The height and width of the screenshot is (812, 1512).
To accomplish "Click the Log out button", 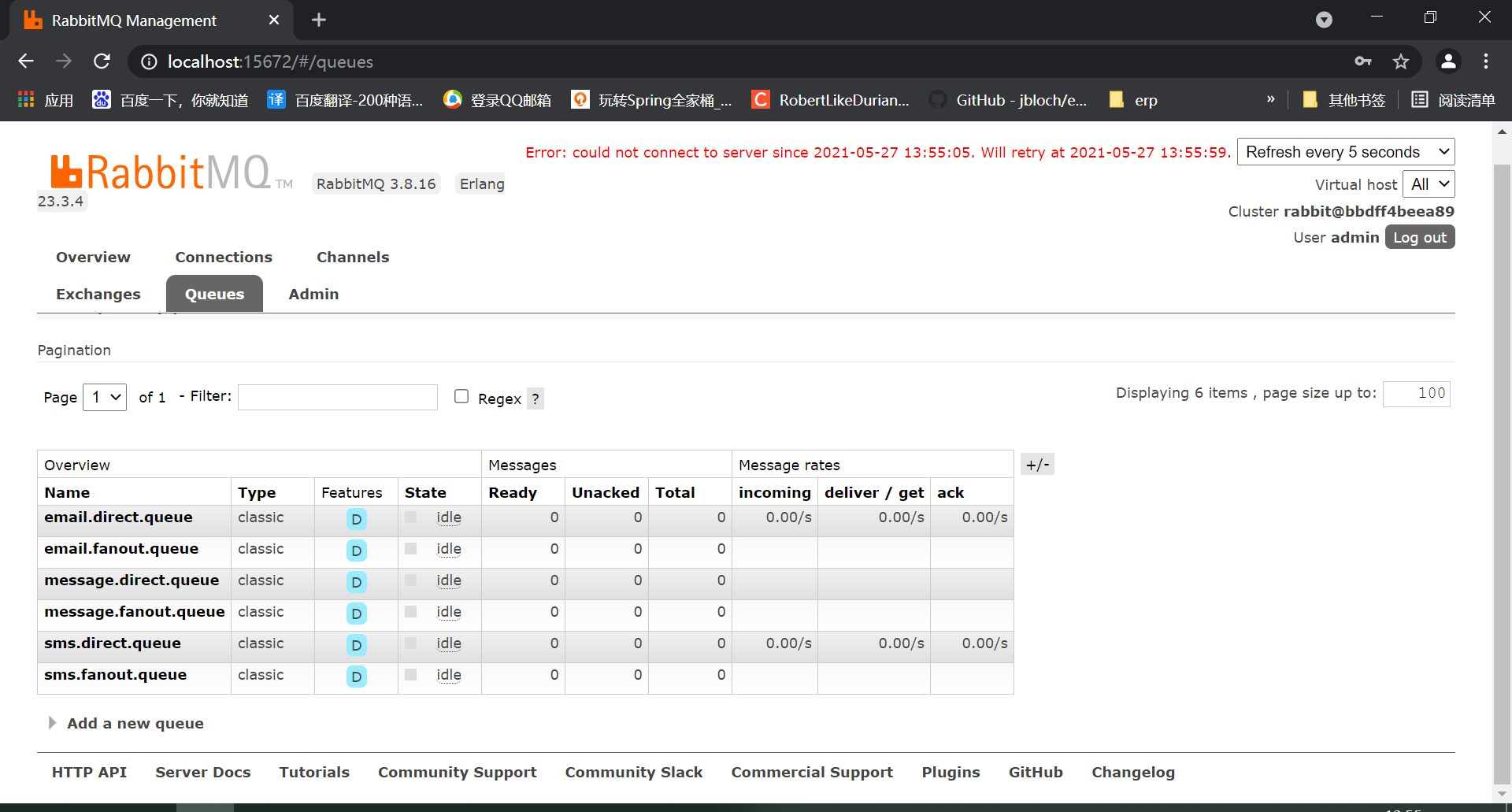I will click(1420, 237).
